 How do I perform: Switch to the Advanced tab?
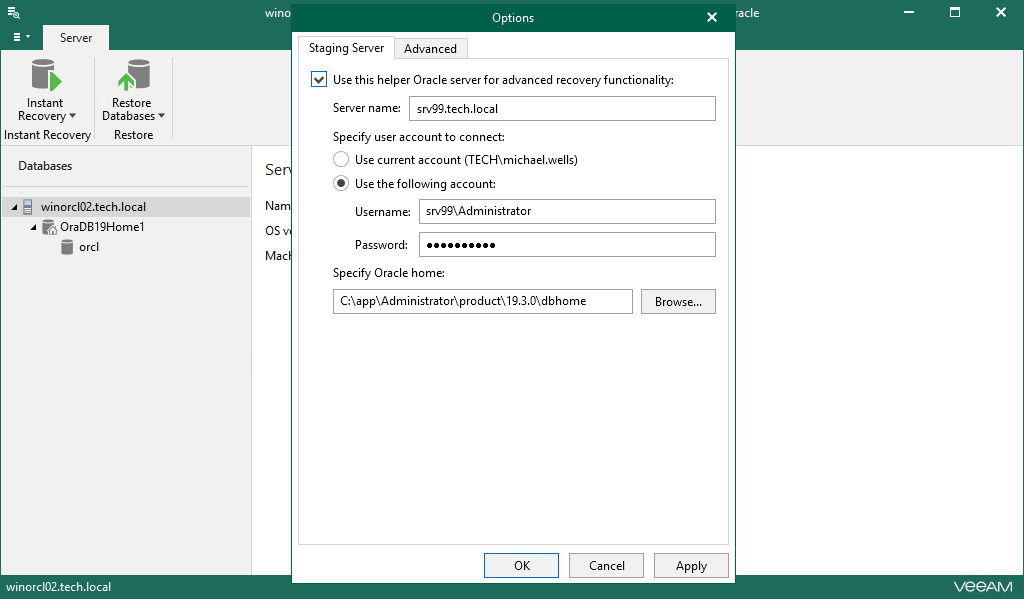coord(430,48)
